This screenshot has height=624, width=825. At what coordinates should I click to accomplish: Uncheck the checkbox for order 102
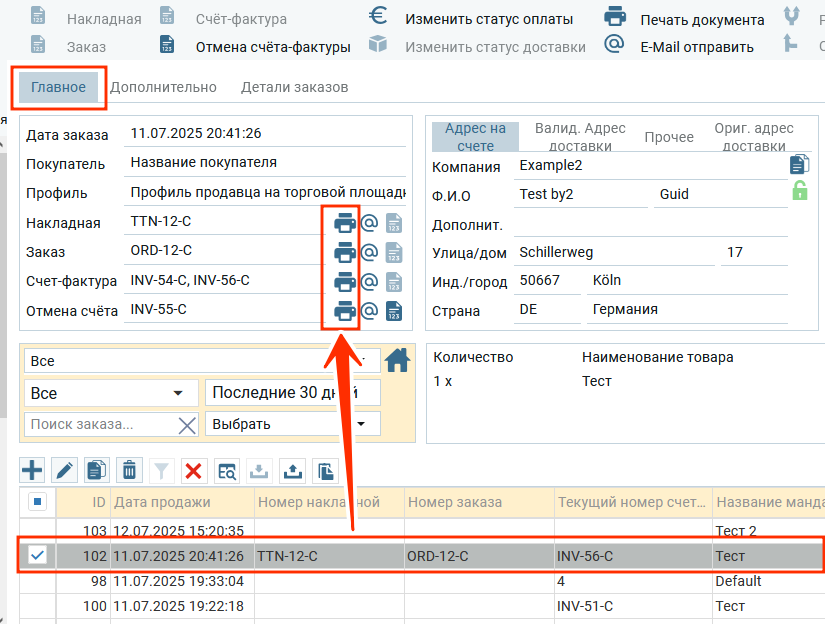(37, 556)
